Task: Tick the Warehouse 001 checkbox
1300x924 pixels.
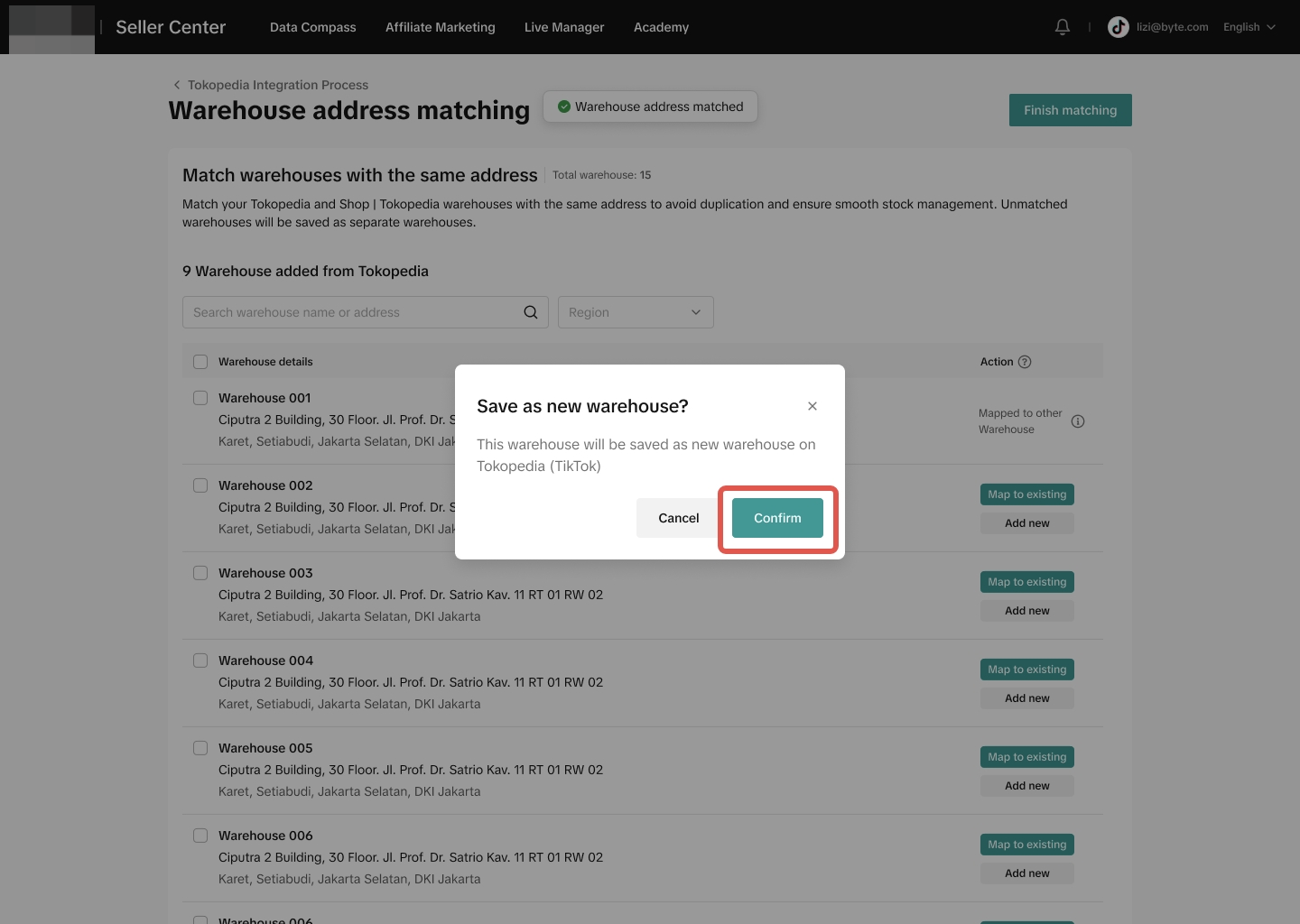Action: (200, 398)
